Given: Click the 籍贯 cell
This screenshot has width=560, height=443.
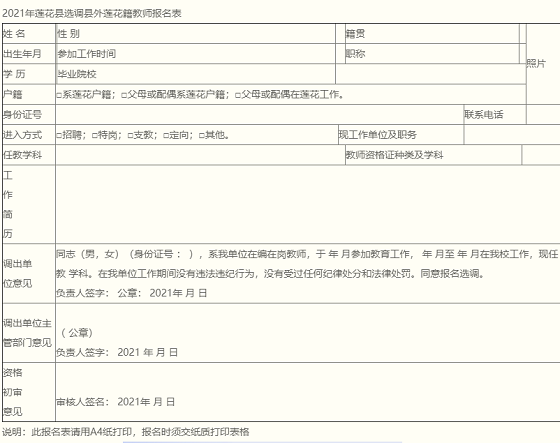Looking at the screenshot, I should click(432, 34).
